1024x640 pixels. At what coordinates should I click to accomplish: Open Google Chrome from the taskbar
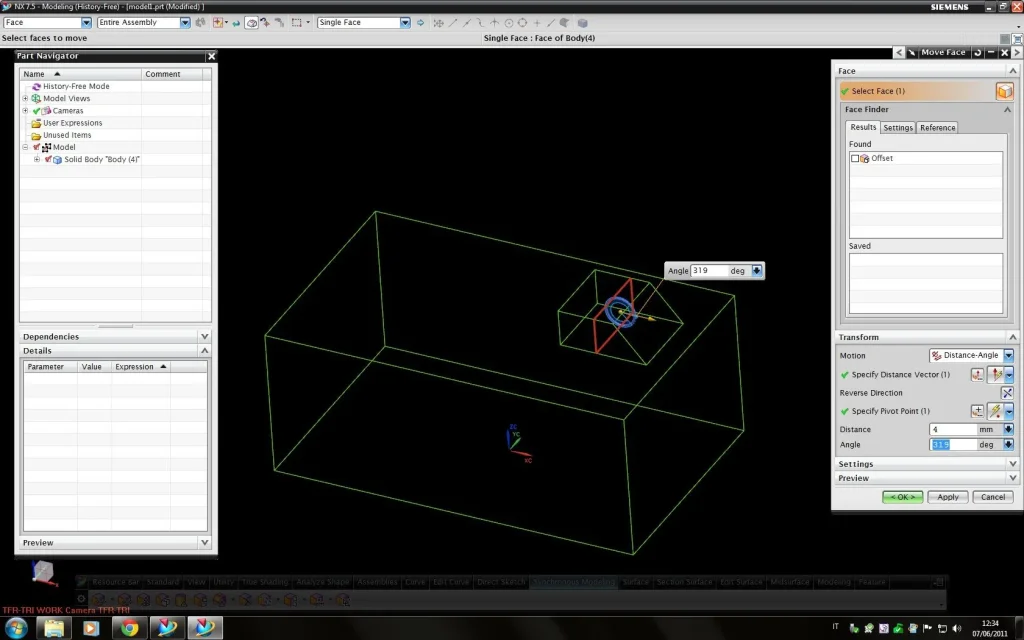[x=129, y=628]
